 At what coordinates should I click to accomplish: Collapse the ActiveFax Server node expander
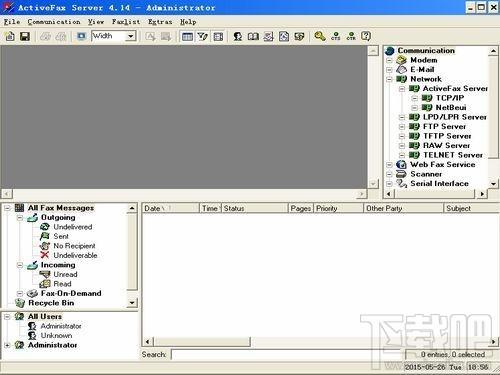[402, 89]
